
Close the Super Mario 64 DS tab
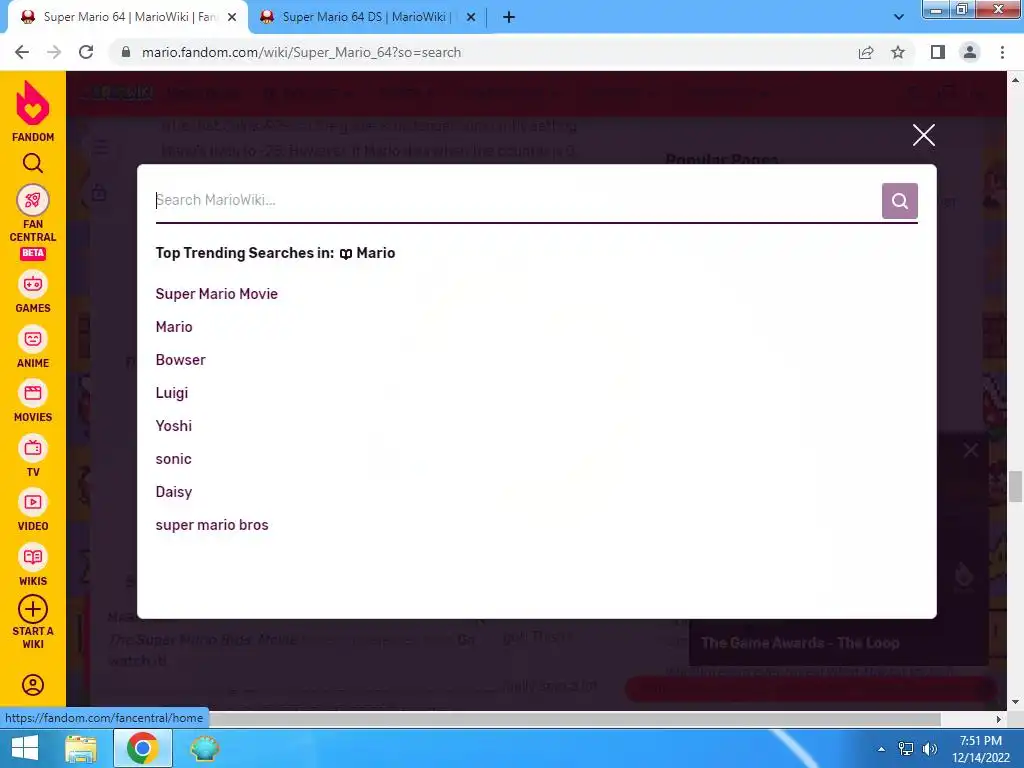(x=471, y=17)
